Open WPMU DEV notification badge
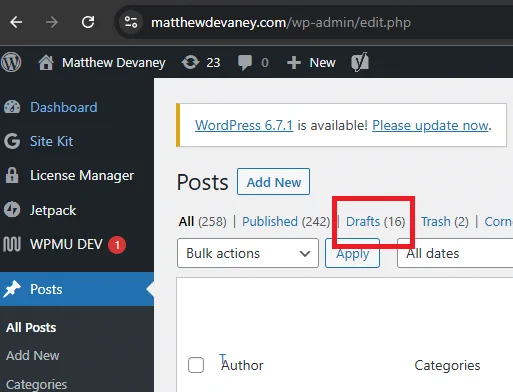Screen dimensions: 513x392 (117, 245)
